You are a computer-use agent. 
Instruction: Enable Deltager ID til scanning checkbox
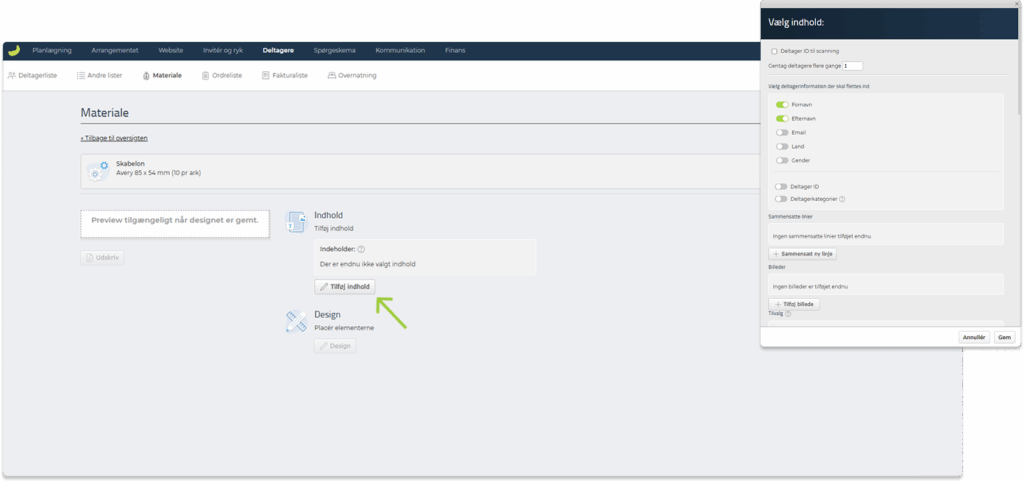pos(774,51)
